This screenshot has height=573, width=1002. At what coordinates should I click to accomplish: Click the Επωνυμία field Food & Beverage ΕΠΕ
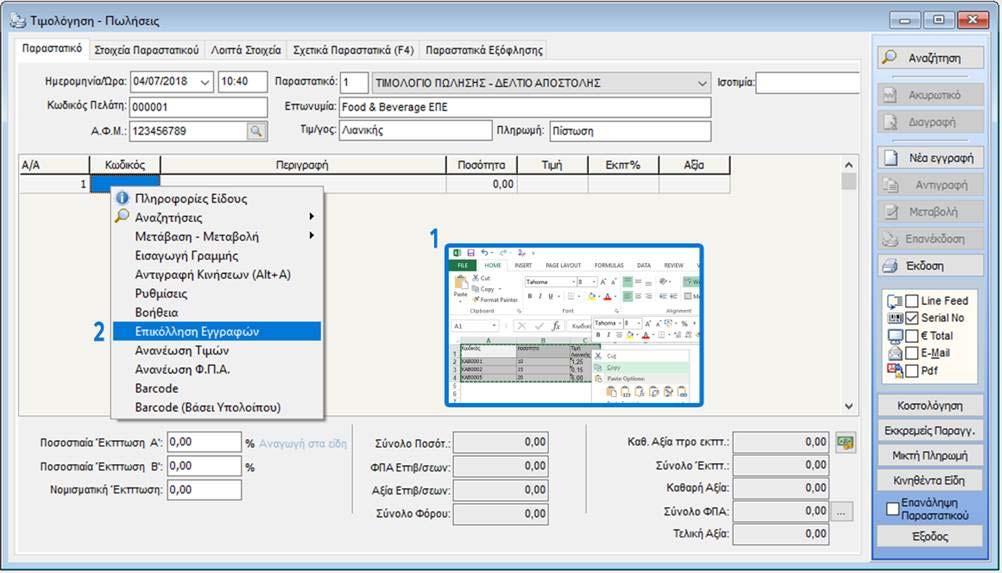(525, 107)
